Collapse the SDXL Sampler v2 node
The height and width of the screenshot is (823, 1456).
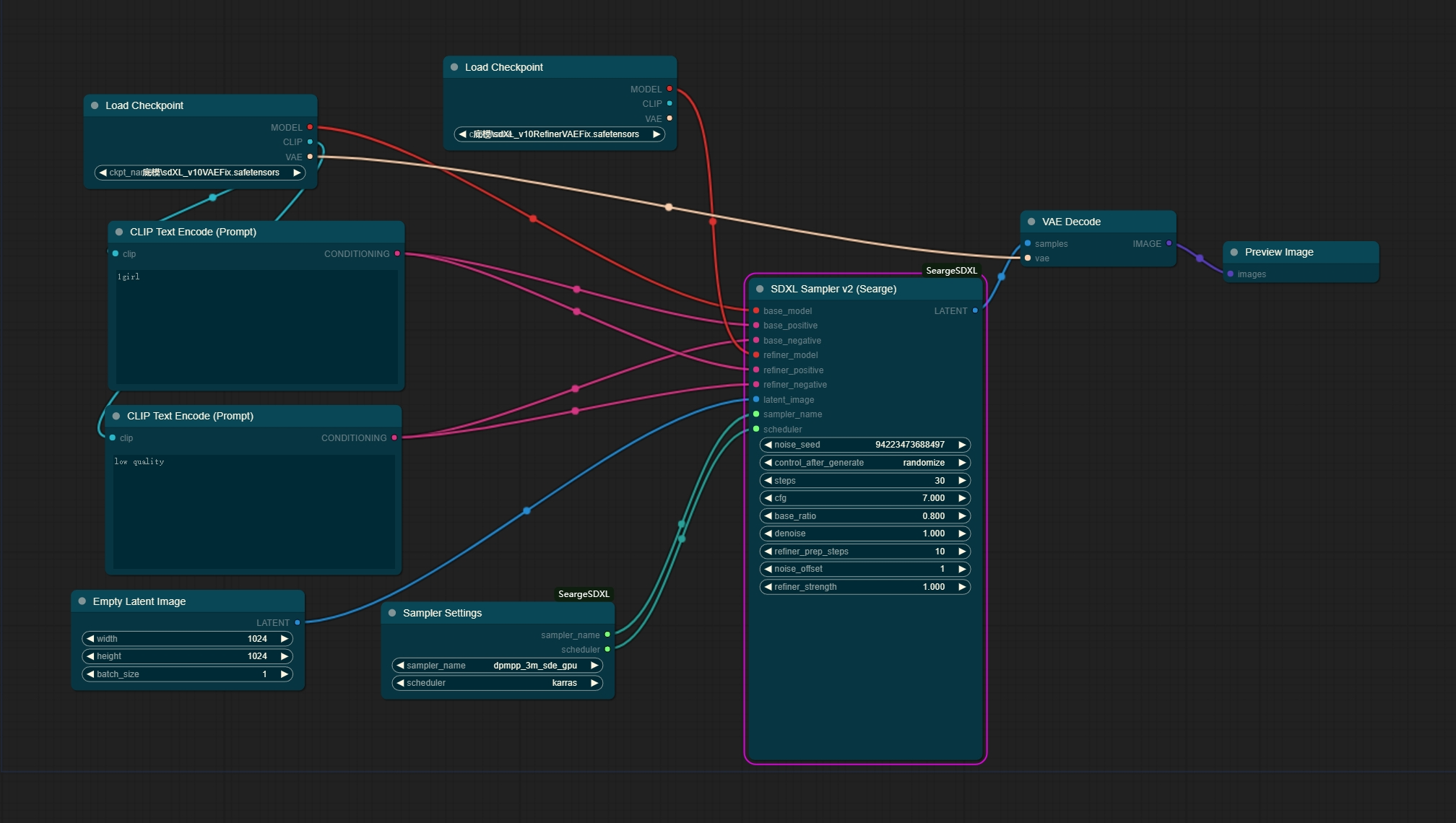pos(760,289)
